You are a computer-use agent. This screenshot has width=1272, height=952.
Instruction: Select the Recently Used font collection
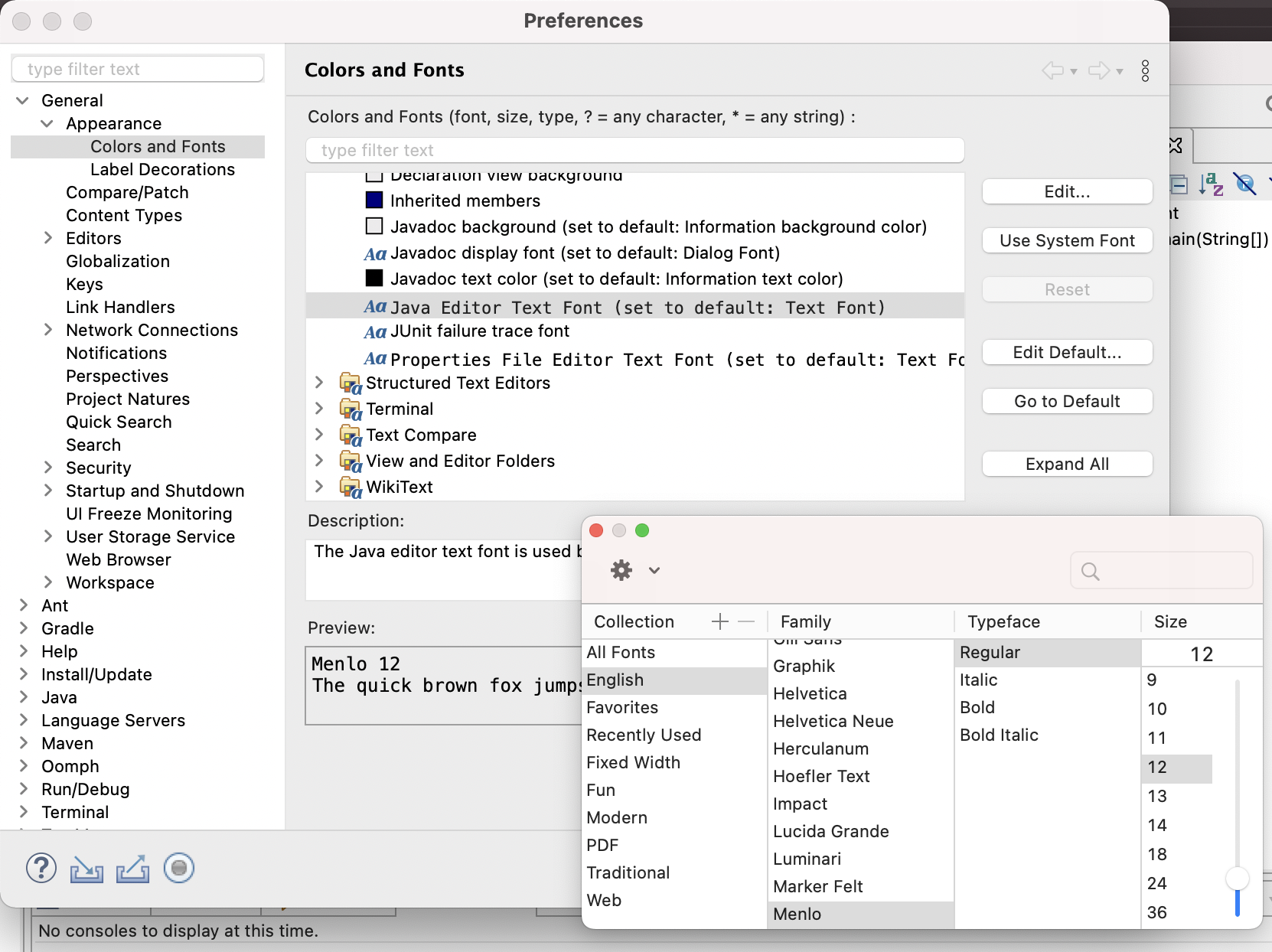[x=644, y=735]
